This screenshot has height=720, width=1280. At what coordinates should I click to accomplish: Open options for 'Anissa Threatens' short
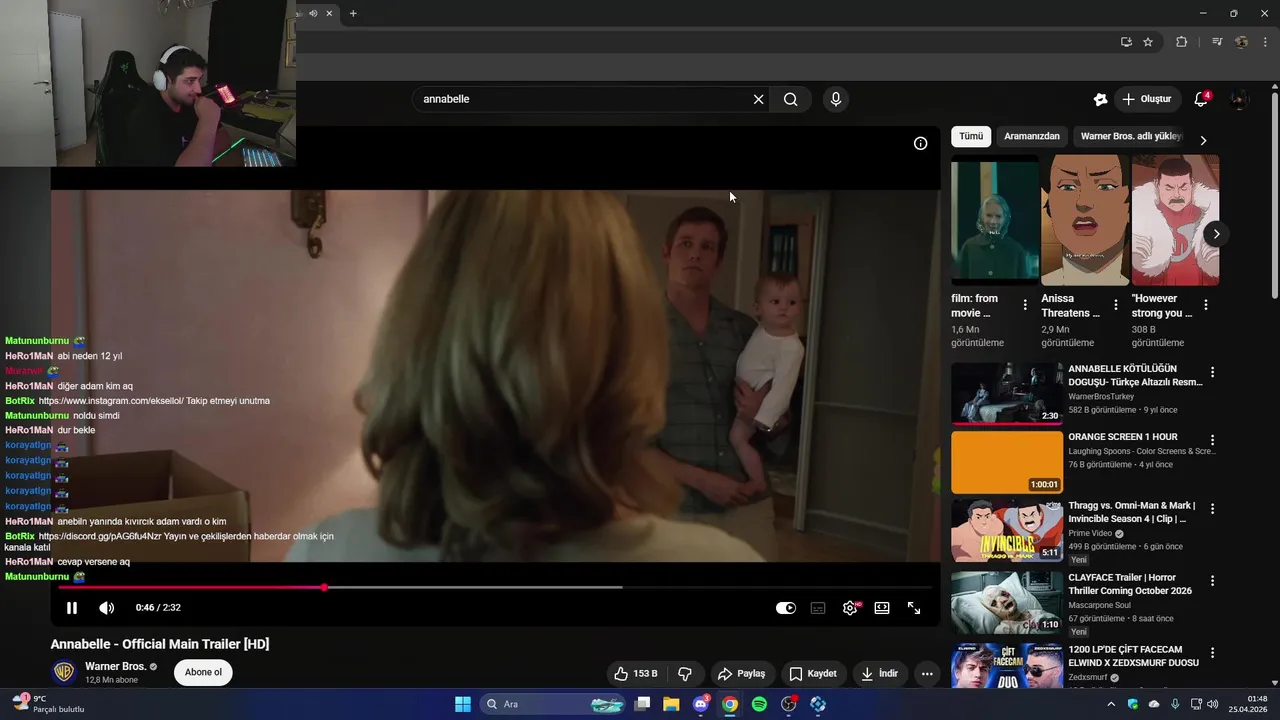click(x=1115, y=305)
